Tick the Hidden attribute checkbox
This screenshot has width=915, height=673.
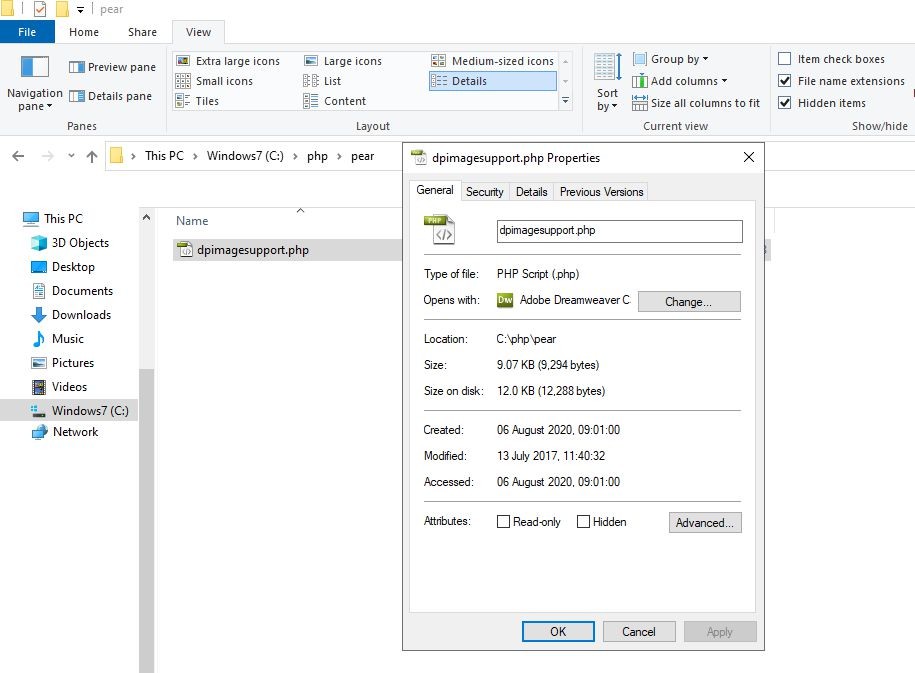(584, 522)
